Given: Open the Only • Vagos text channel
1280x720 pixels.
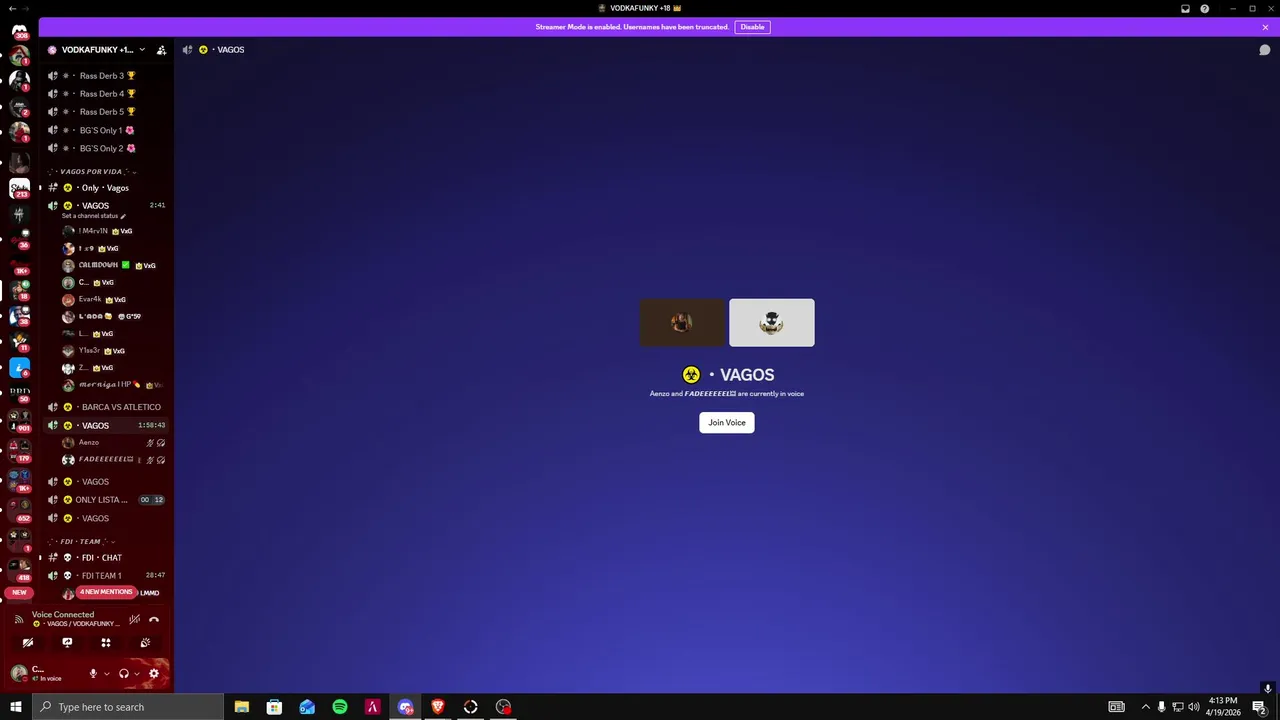Looking at the screenshot, I should pos(105,188).
